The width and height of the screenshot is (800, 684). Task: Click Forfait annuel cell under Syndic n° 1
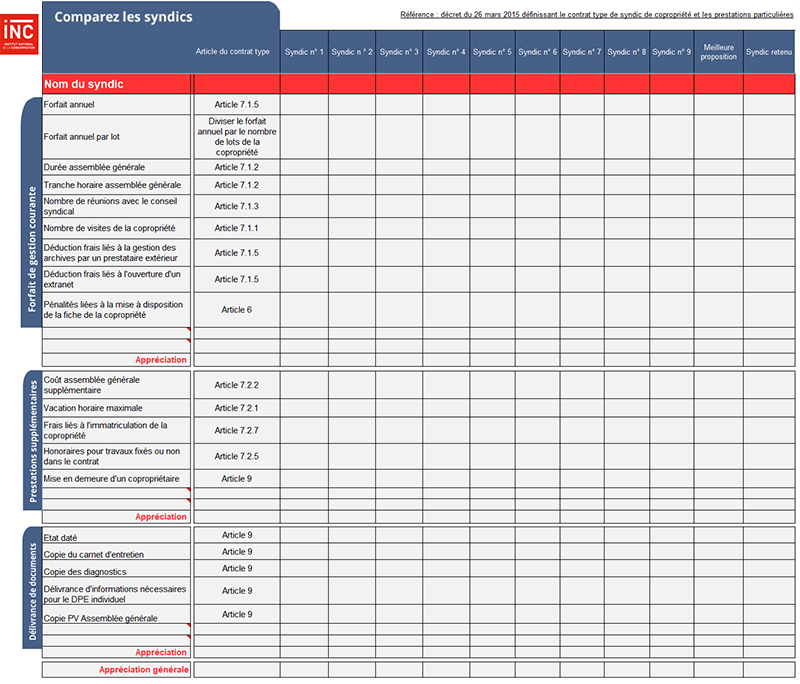pos(303,104)
